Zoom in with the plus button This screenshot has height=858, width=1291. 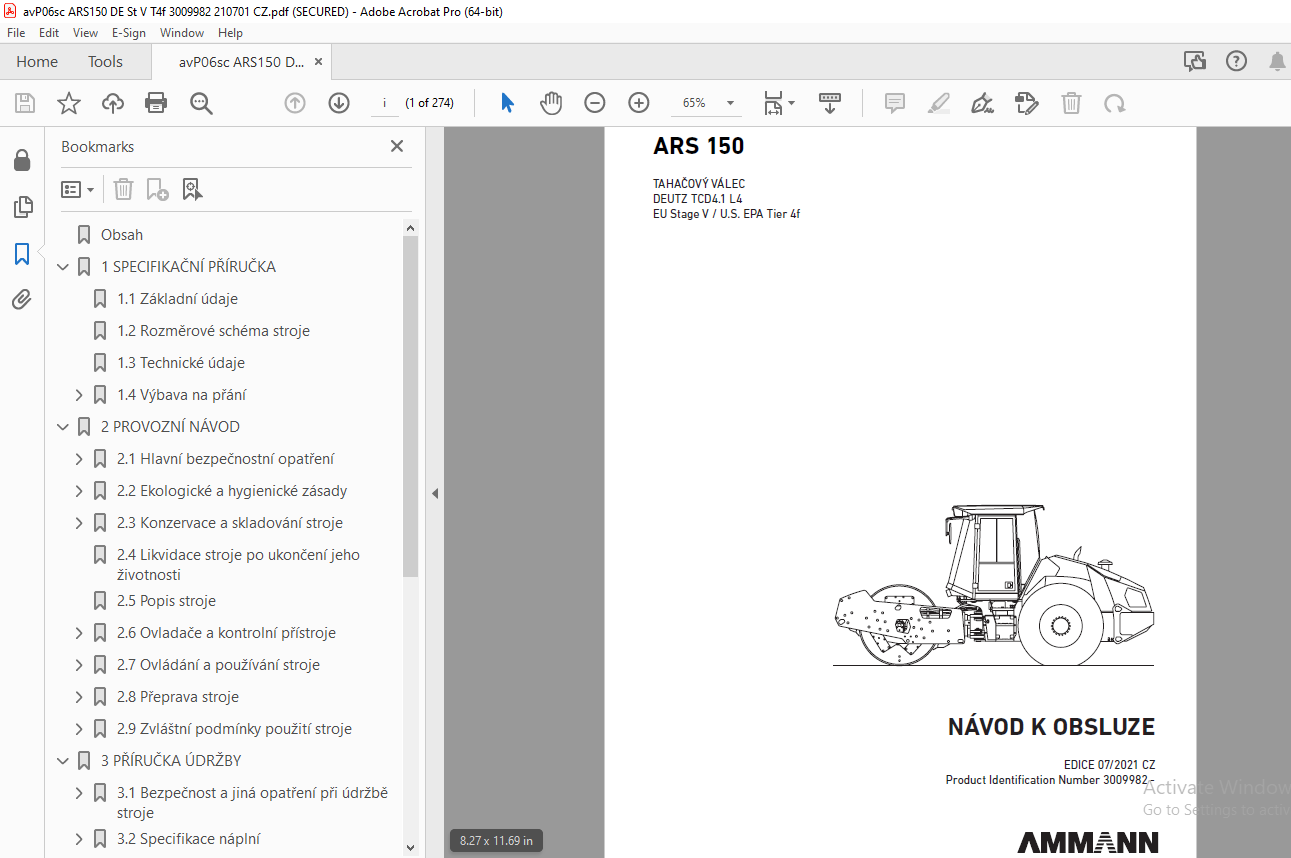point(639,103)
